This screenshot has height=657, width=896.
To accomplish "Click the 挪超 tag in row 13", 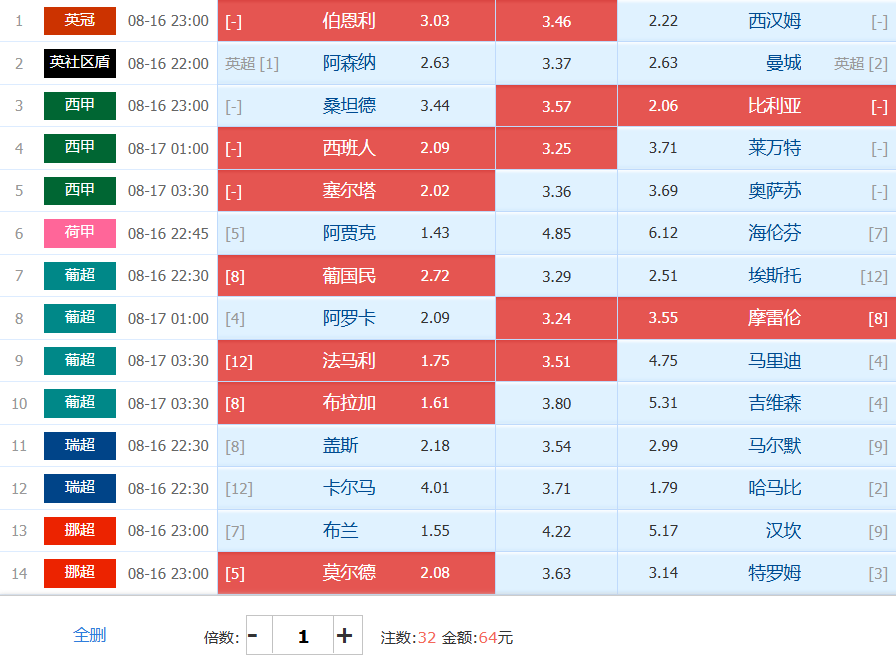I will point(79,531).
